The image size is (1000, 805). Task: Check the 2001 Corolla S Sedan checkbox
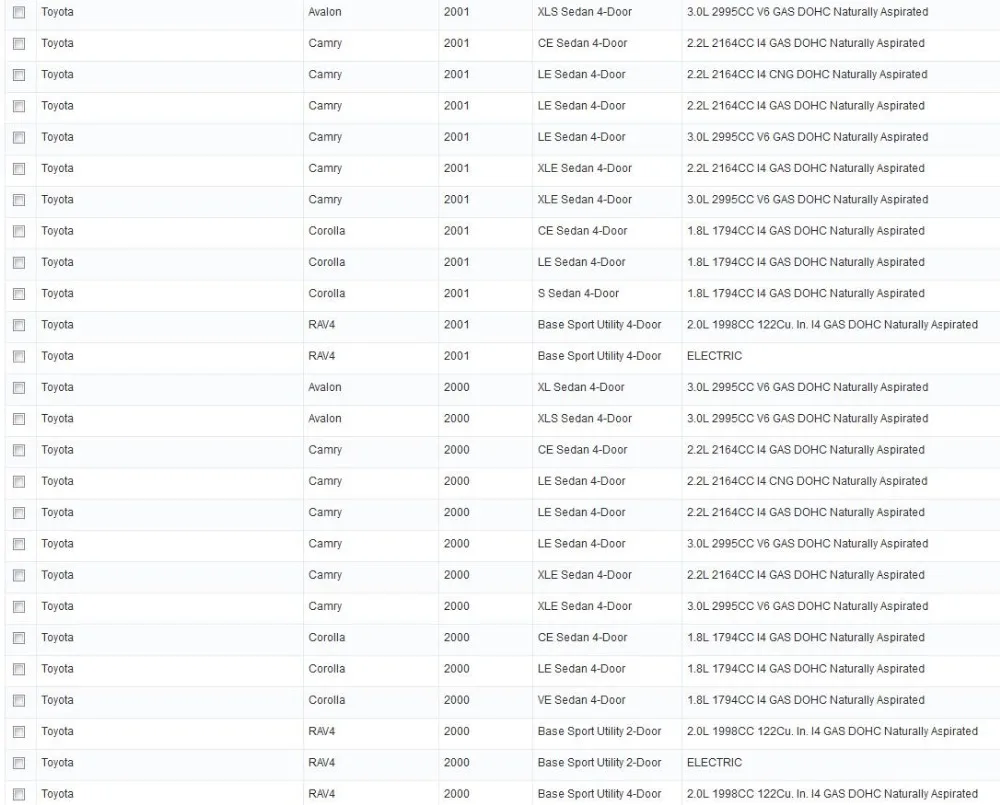pyautogui.click(x=19, y=293)
